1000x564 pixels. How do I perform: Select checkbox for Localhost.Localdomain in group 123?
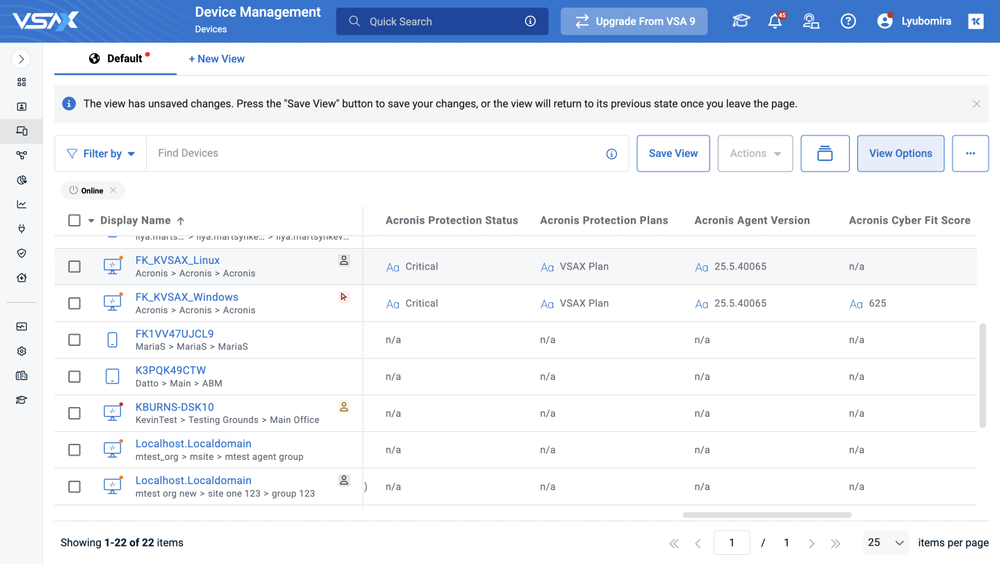(x=74, y=486)
